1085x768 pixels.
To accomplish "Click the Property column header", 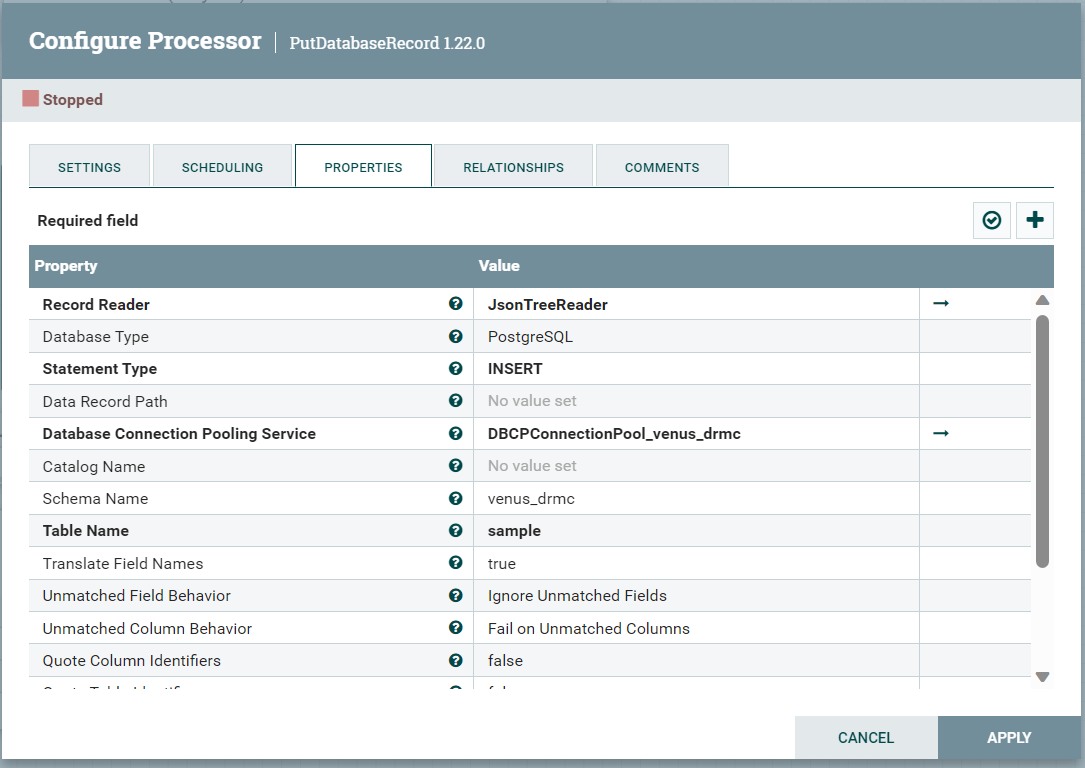I will pos(66,266).
